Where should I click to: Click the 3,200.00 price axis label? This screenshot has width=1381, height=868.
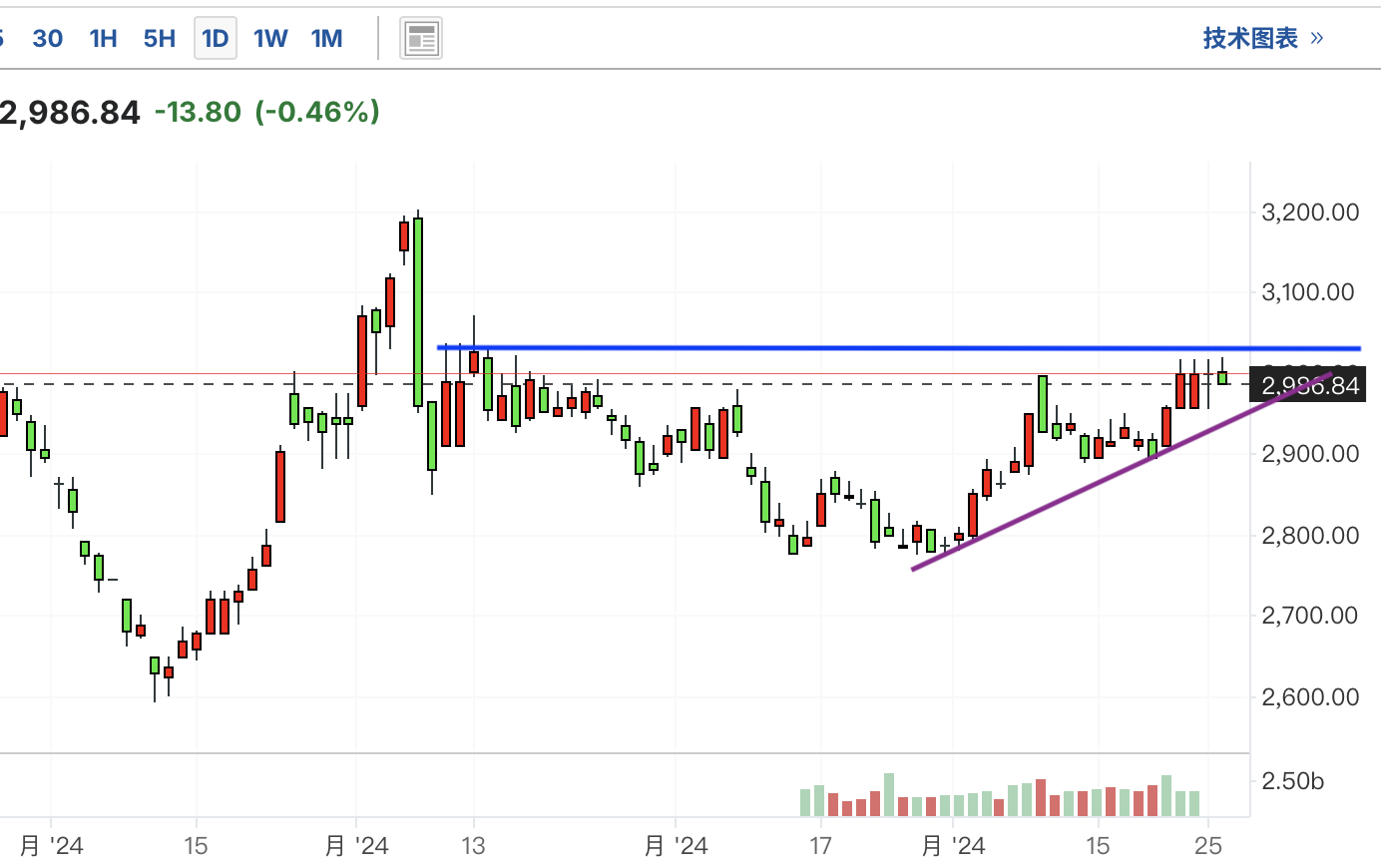tap(1310, 212)
